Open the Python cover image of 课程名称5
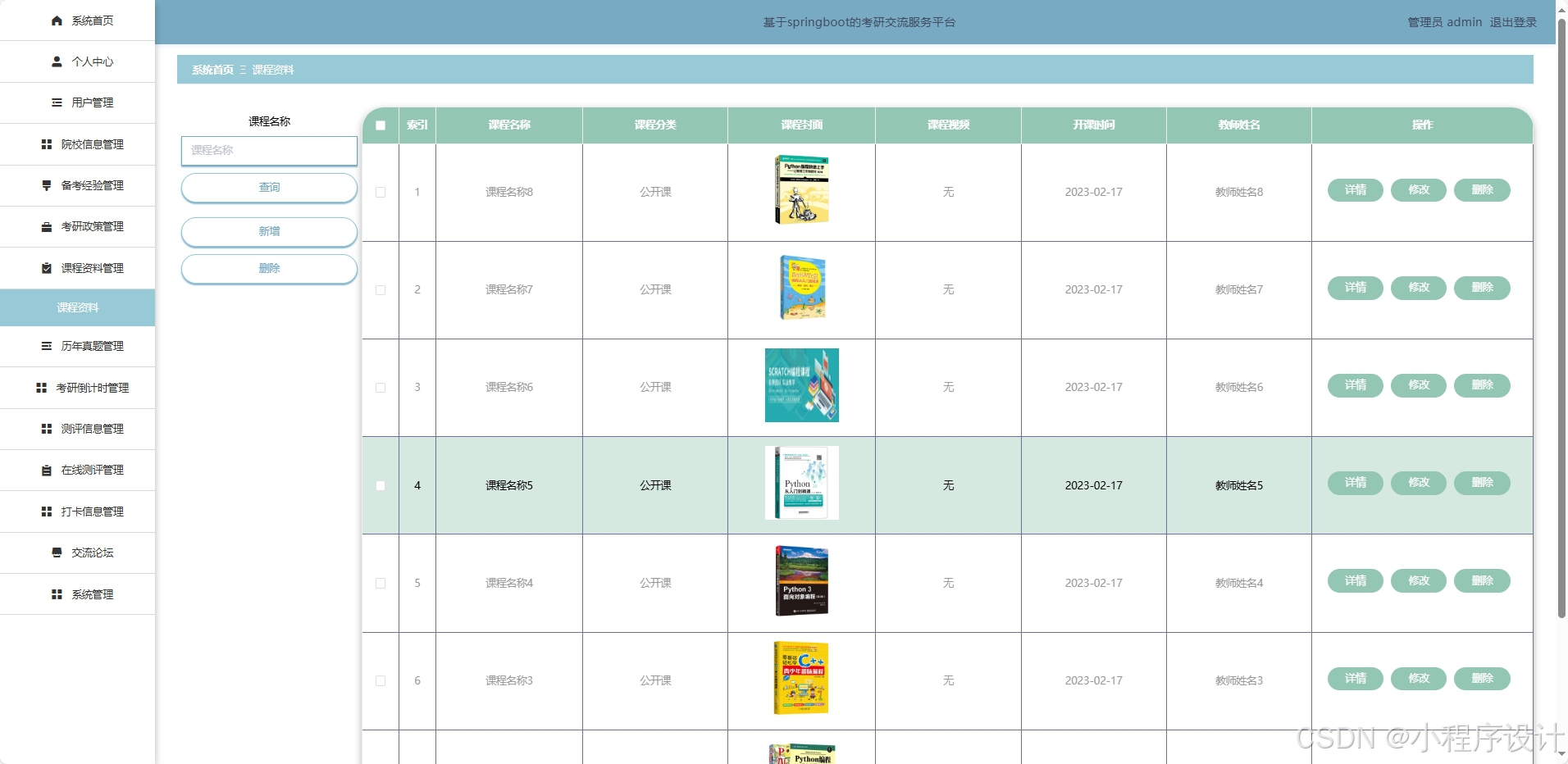Viewport: 1568px width, 764px height. pyautogui.click(x=802, y=483)
